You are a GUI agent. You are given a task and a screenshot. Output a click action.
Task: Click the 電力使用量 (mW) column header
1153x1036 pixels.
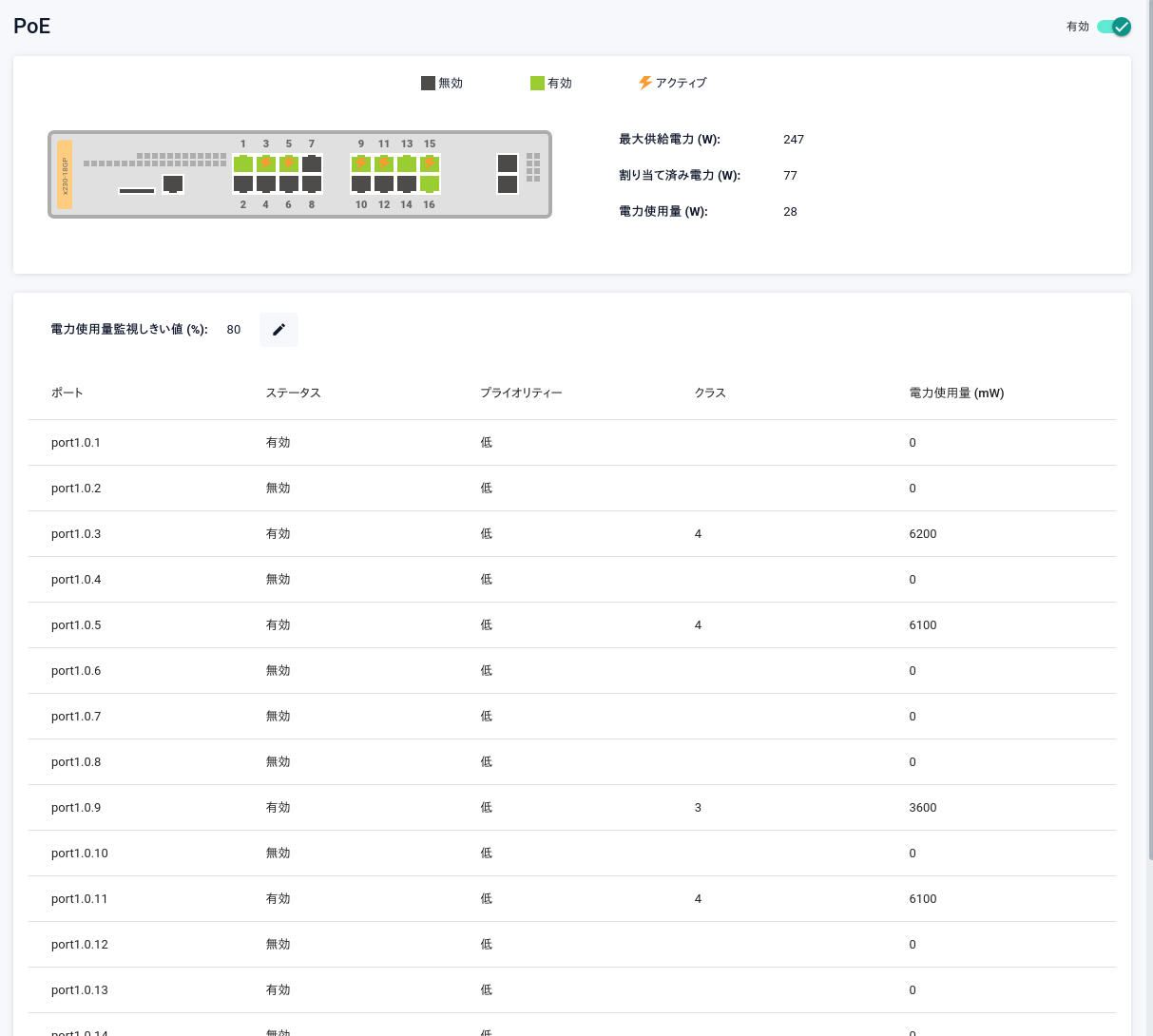coord(956,393)
